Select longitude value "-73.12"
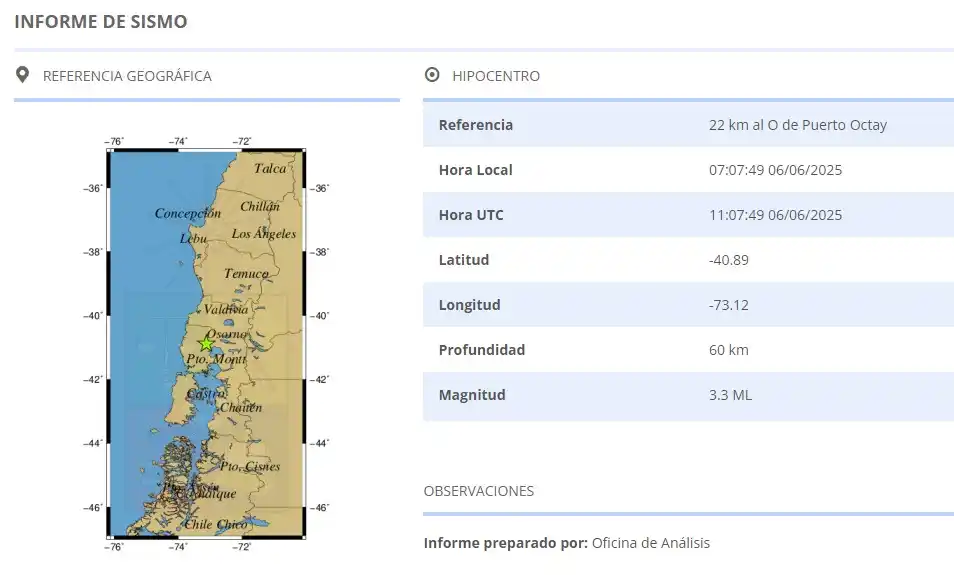Screen dimensions: 954x575 pyautogui.click(x=729, y=305)
